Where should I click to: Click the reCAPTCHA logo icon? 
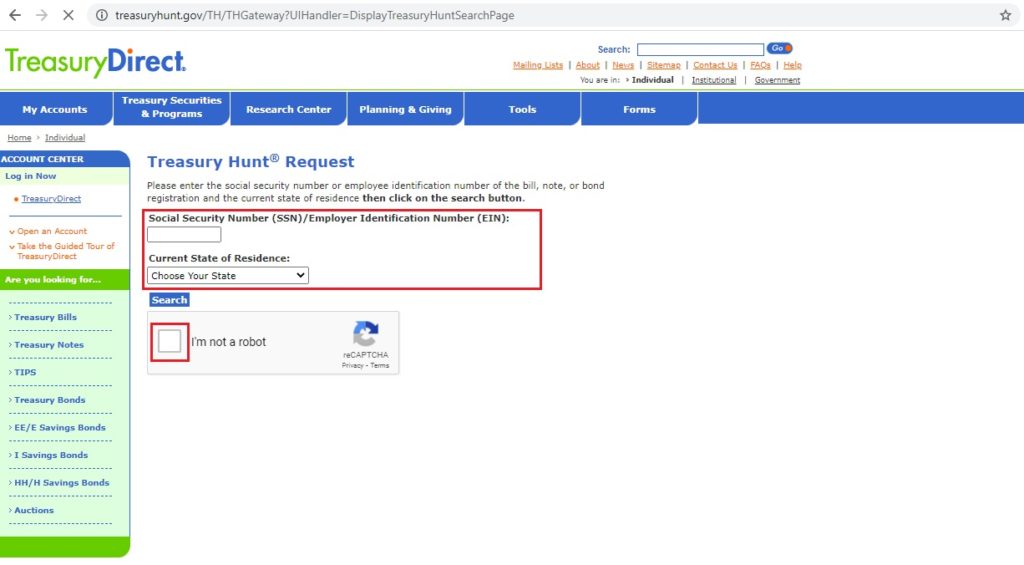pyautogui.click(x=366, y=334)
